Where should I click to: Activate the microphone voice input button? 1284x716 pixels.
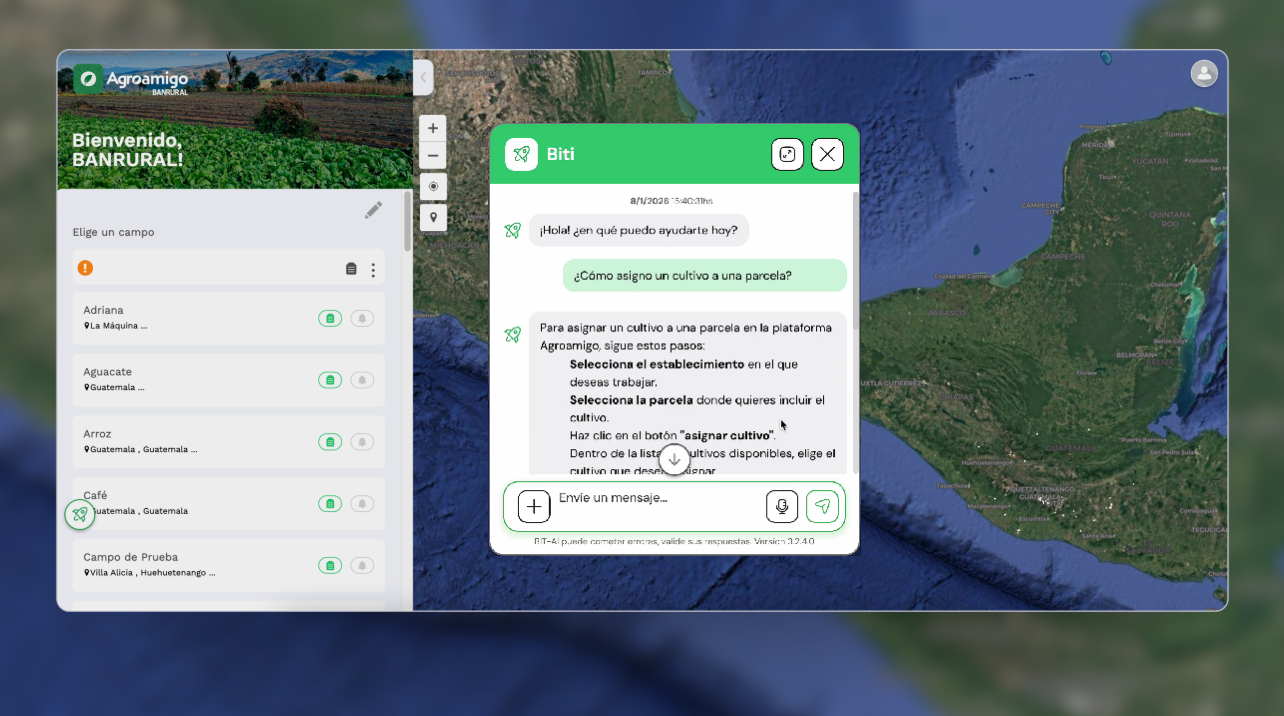point(782,507)
